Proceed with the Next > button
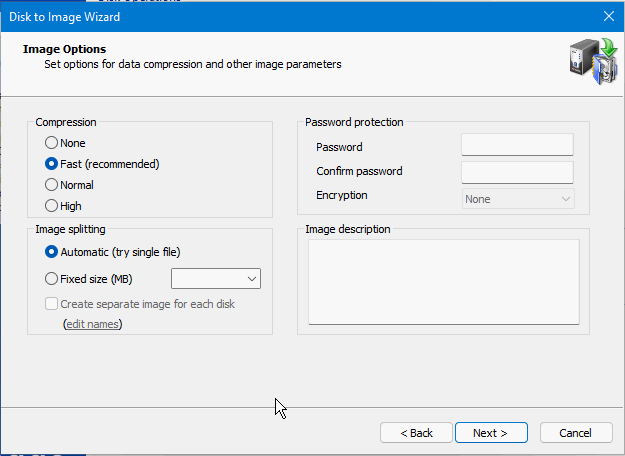 tap(490, 433)
